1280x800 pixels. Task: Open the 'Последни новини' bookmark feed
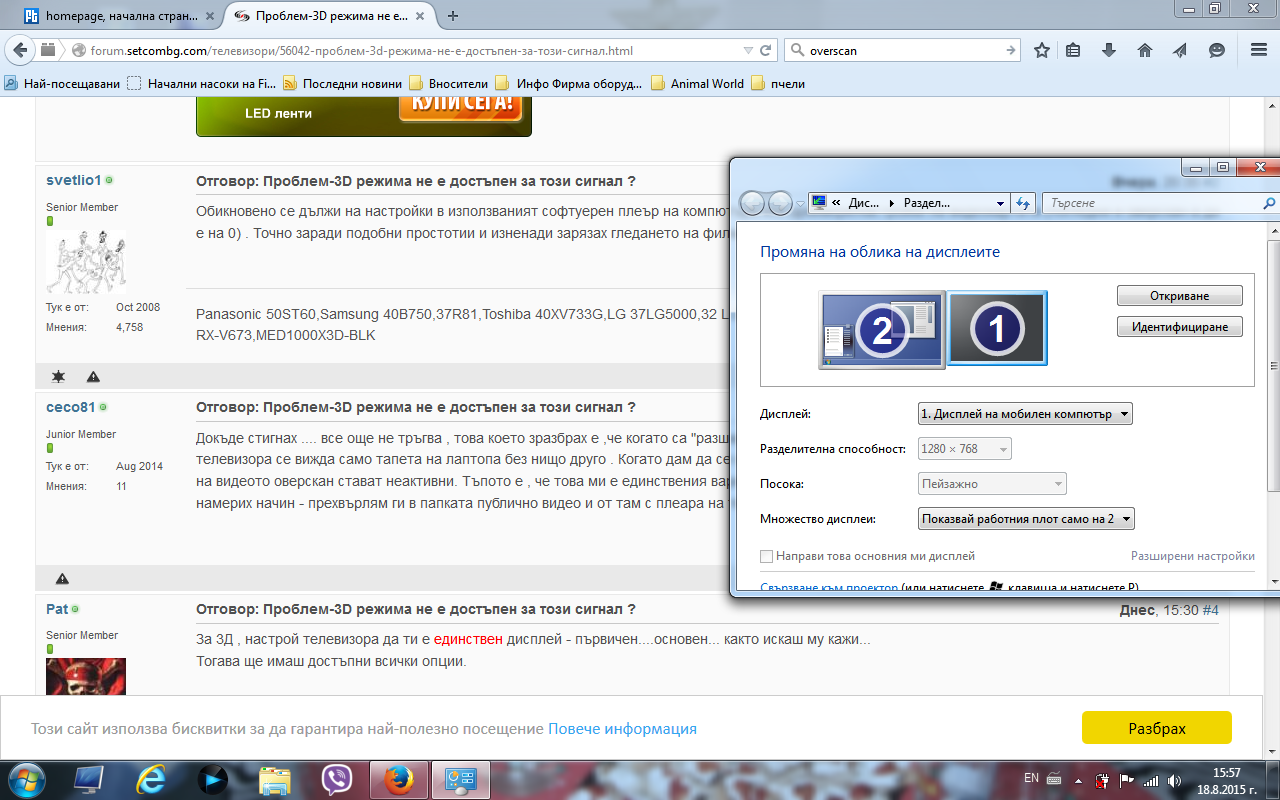tap(343, 84)
